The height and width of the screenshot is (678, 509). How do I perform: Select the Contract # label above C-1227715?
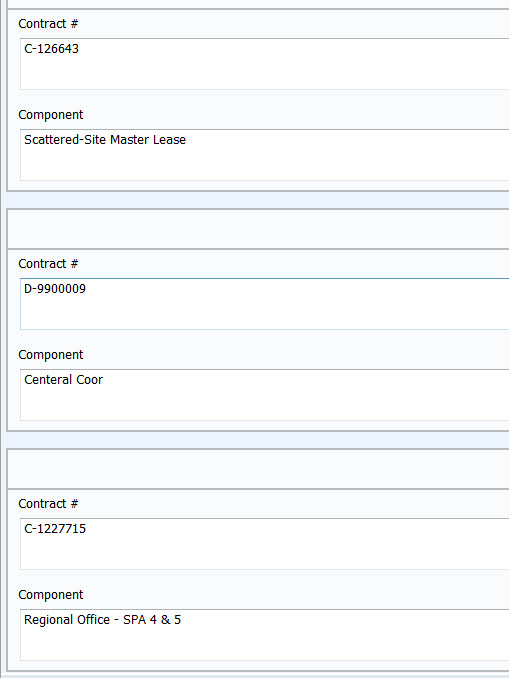(x=48, y=504)
